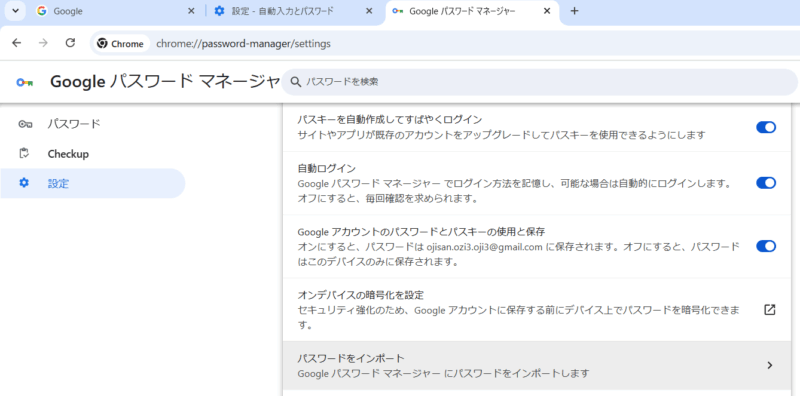Click the password manager tab key favicon
800x396 pixels.
[398, 11]
